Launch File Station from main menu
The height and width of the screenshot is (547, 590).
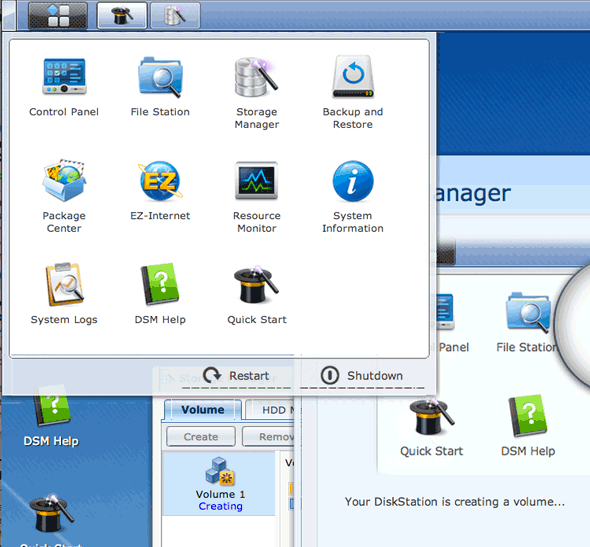point(160,87)
